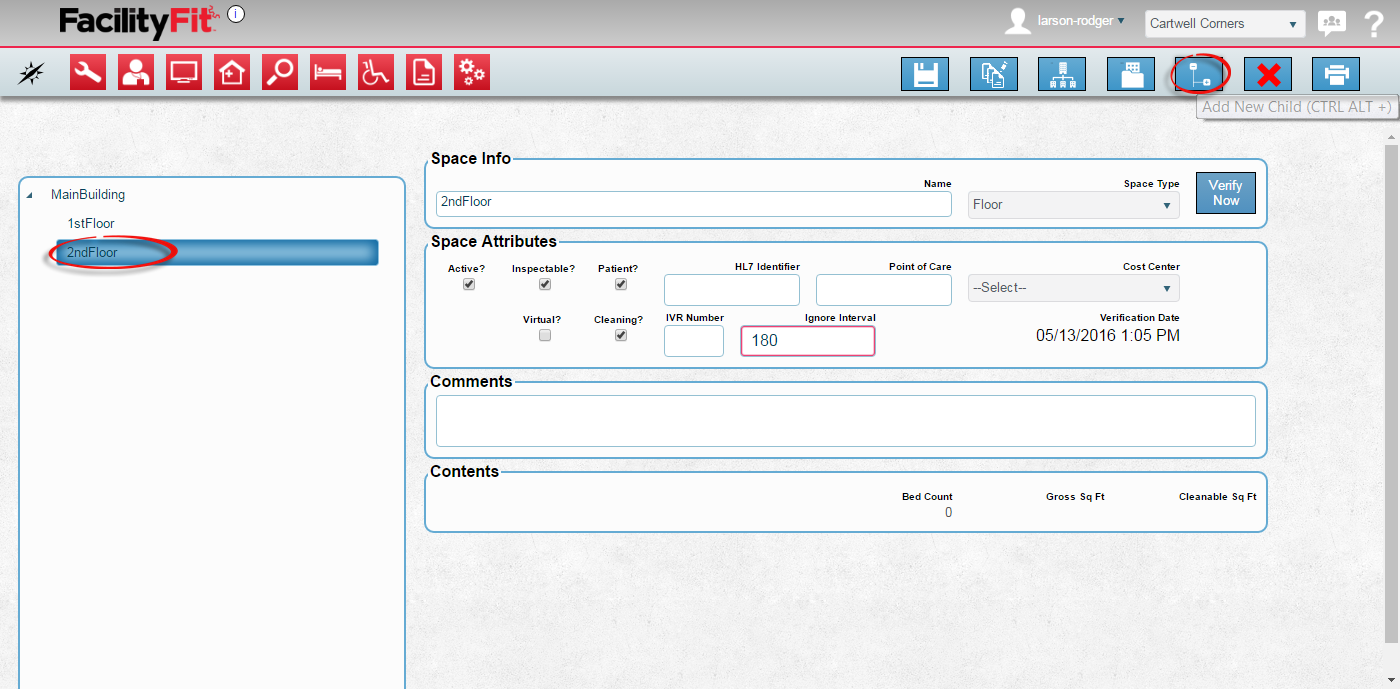Click the wheelchair transport icon
Viewport: 1400px width, 689px height.
click(x=376, y=73)
